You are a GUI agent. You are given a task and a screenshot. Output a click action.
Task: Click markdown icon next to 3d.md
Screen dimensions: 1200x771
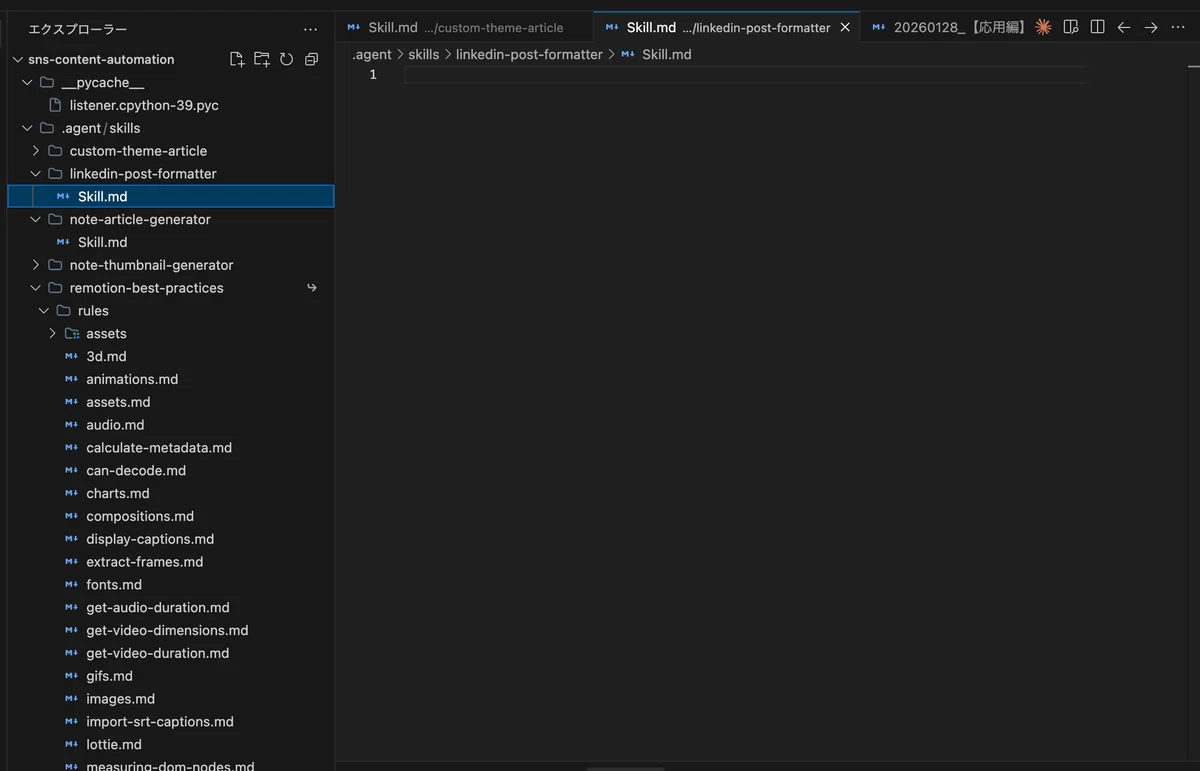(x=72, y=356)
